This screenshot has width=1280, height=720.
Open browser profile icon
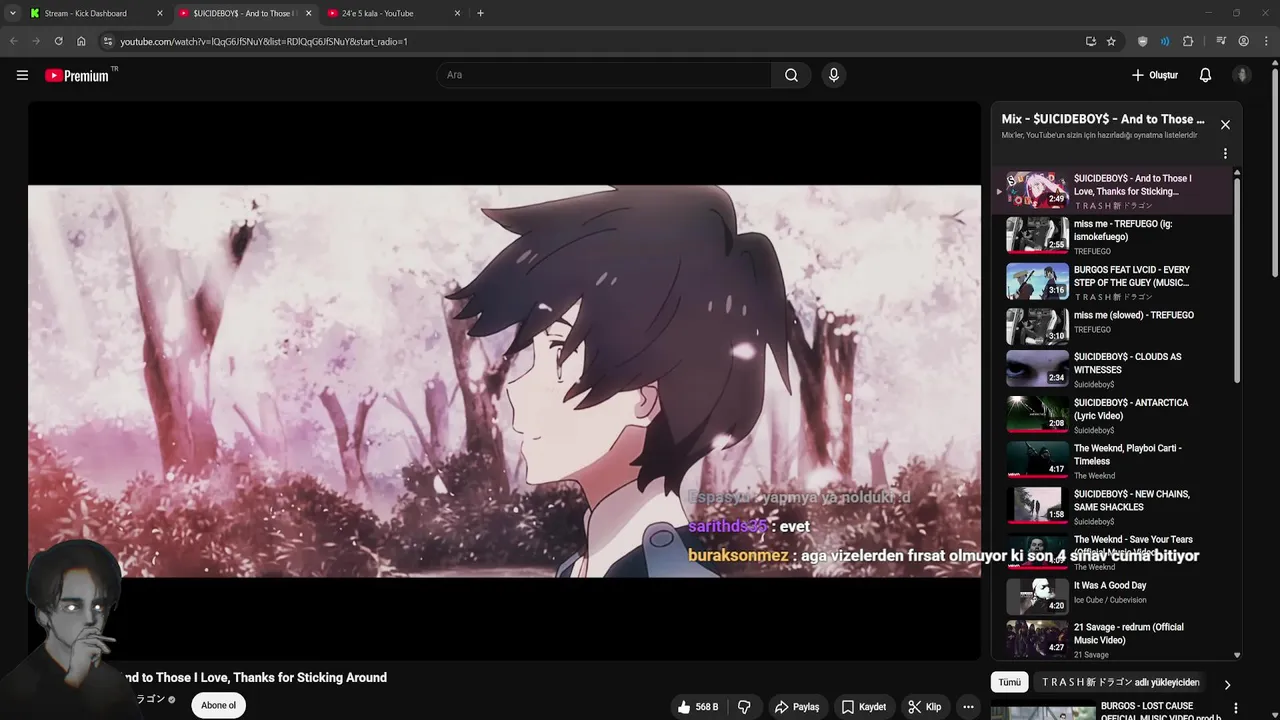[1243, 41]
